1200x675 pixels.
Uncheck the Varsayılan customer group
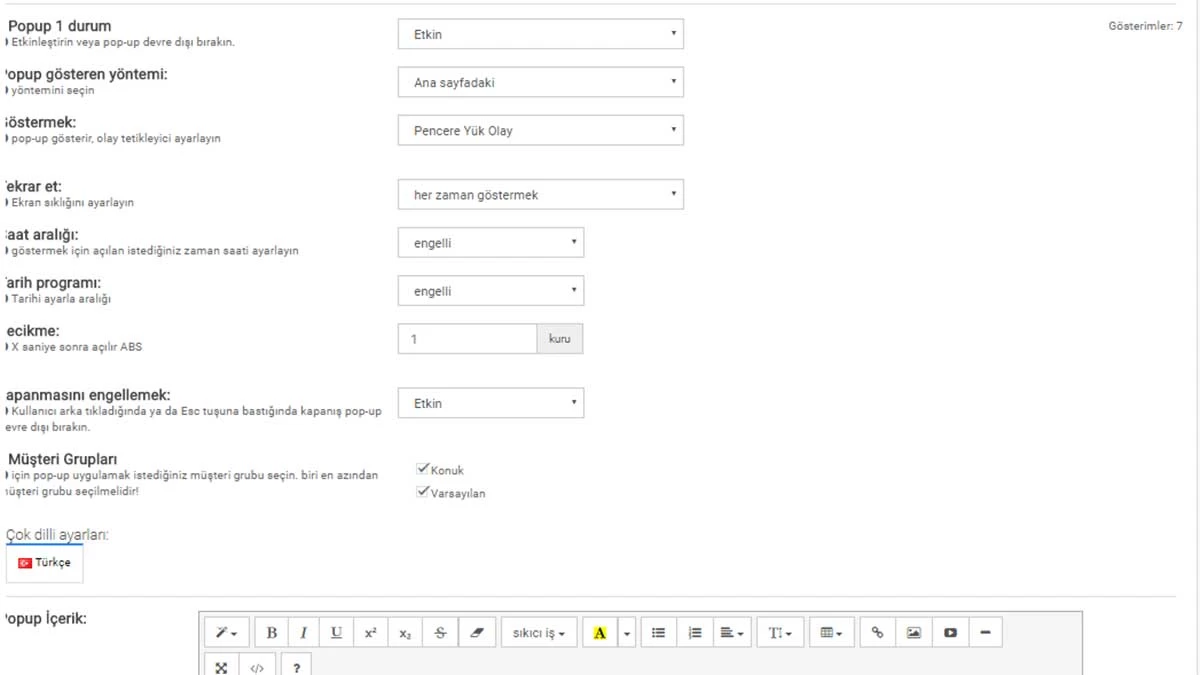tap(422, 491)
